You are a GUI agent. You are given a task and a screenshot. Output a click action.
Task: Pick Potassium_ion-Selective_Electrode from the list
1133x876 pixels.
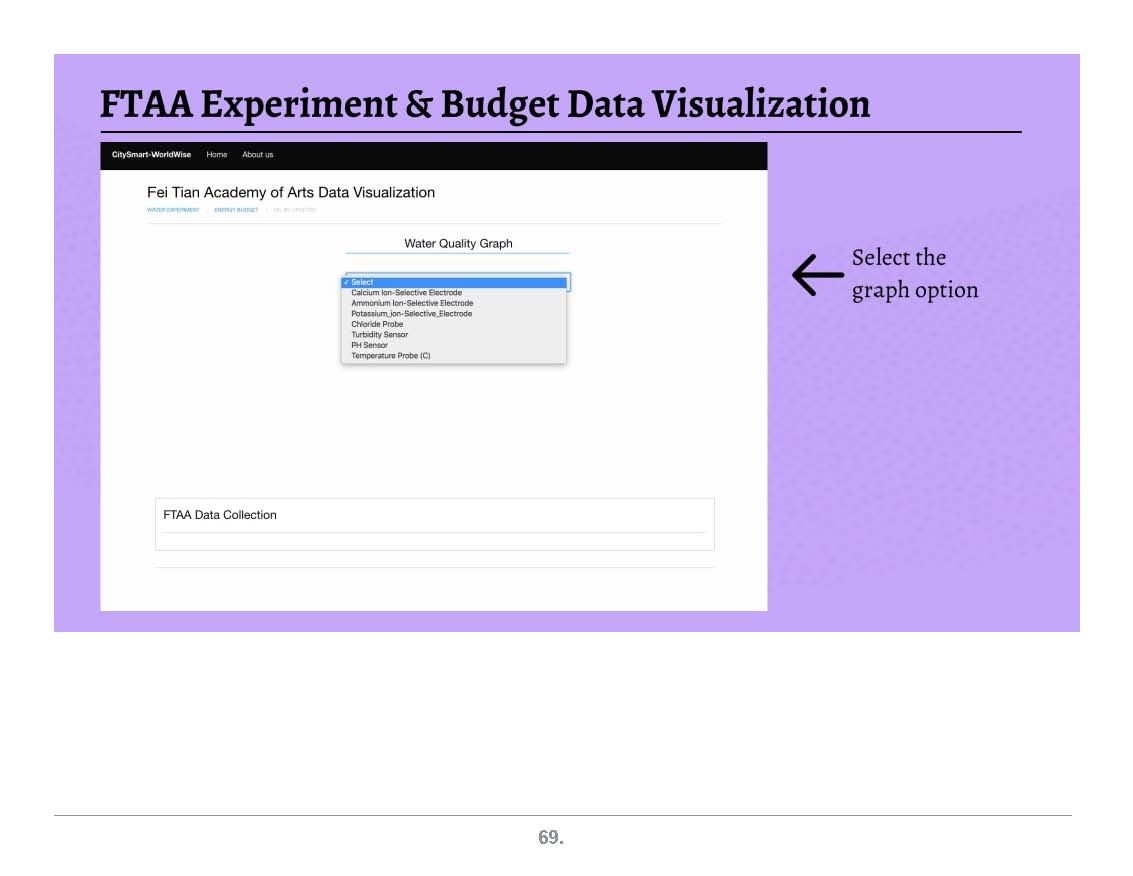(x=411, y=314)
